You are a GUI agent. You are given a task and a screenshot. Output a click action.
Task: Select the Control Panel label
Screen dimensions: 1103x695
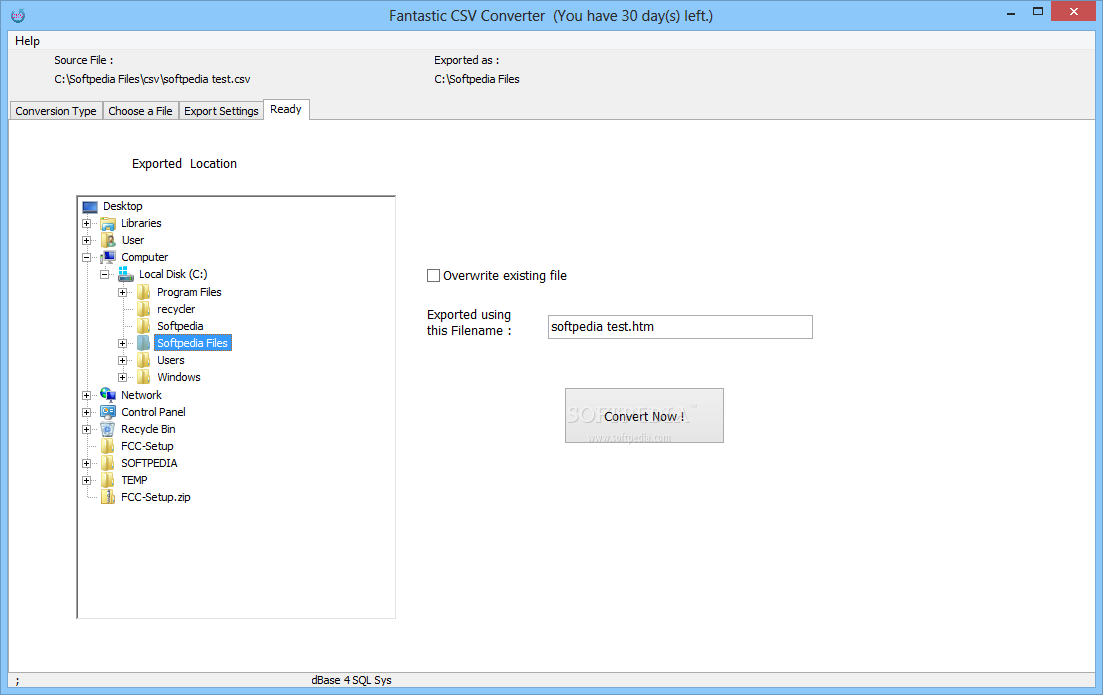(153, 412)
